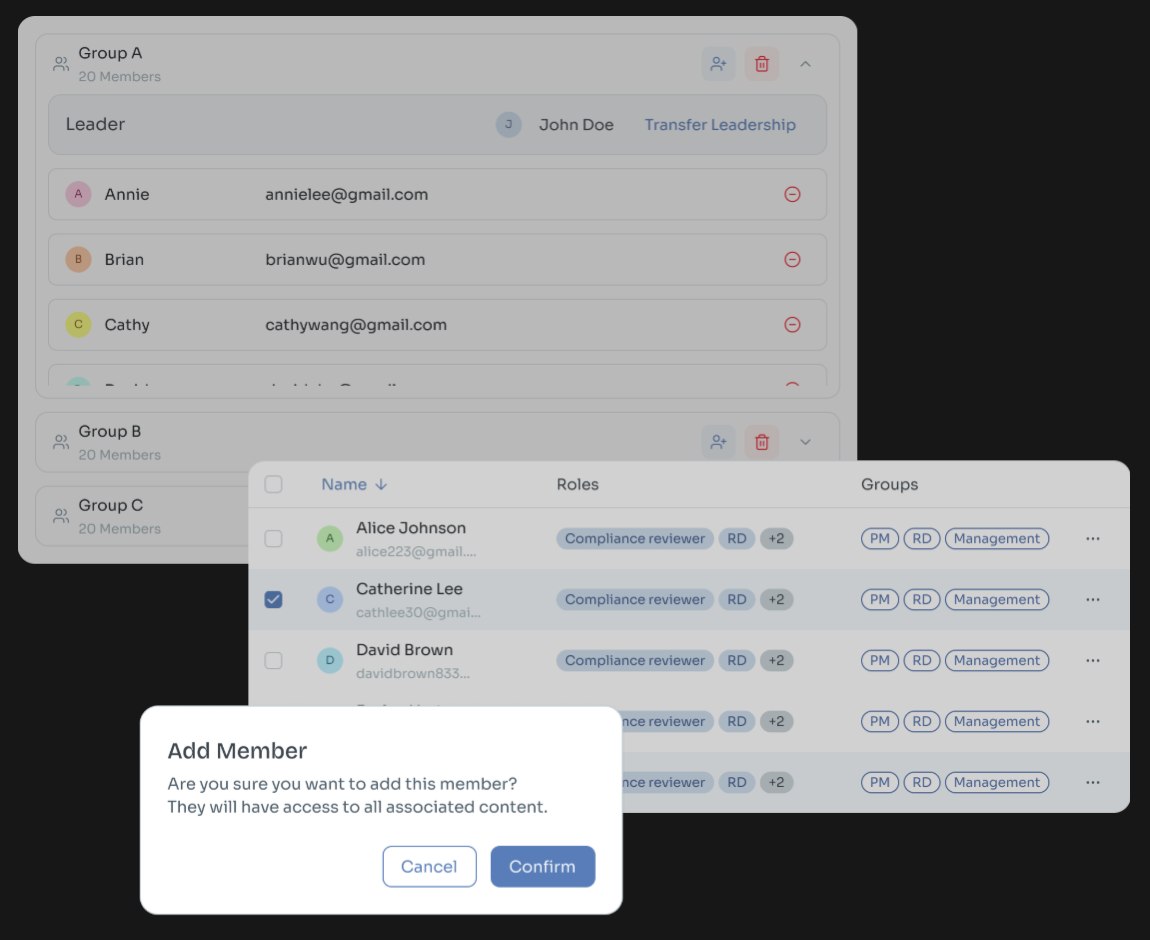Remove Annie using the red minus icon
The image size is (1150, 940).
click(792, 194)
